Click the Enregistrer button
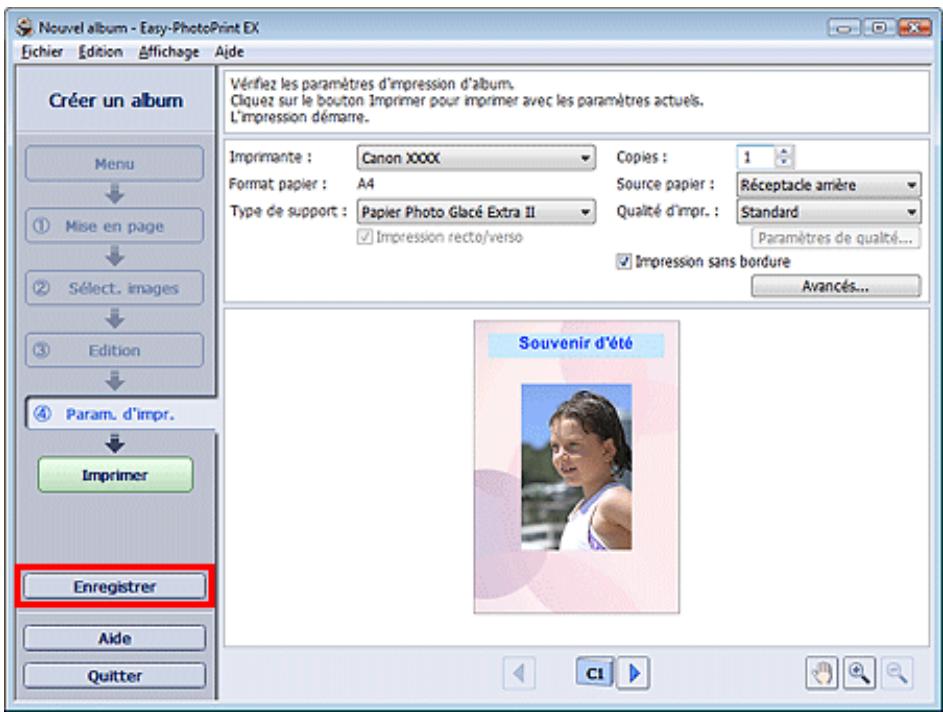Viewport: 943px width, 712px height. point(114,586)
